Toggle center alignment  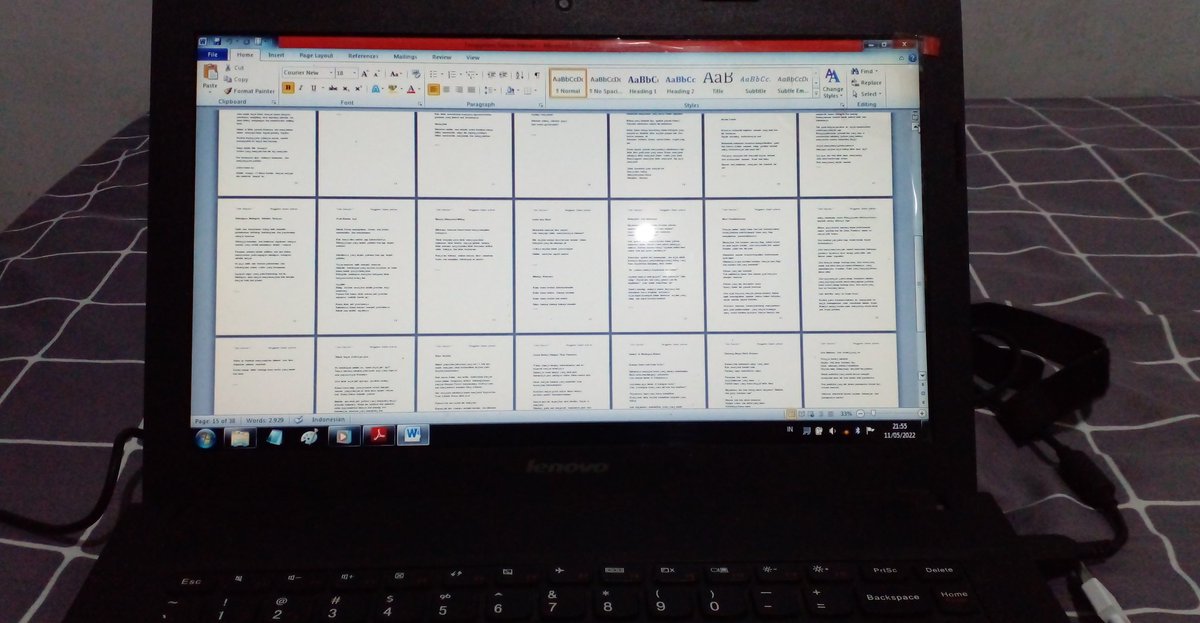point(447,89)
